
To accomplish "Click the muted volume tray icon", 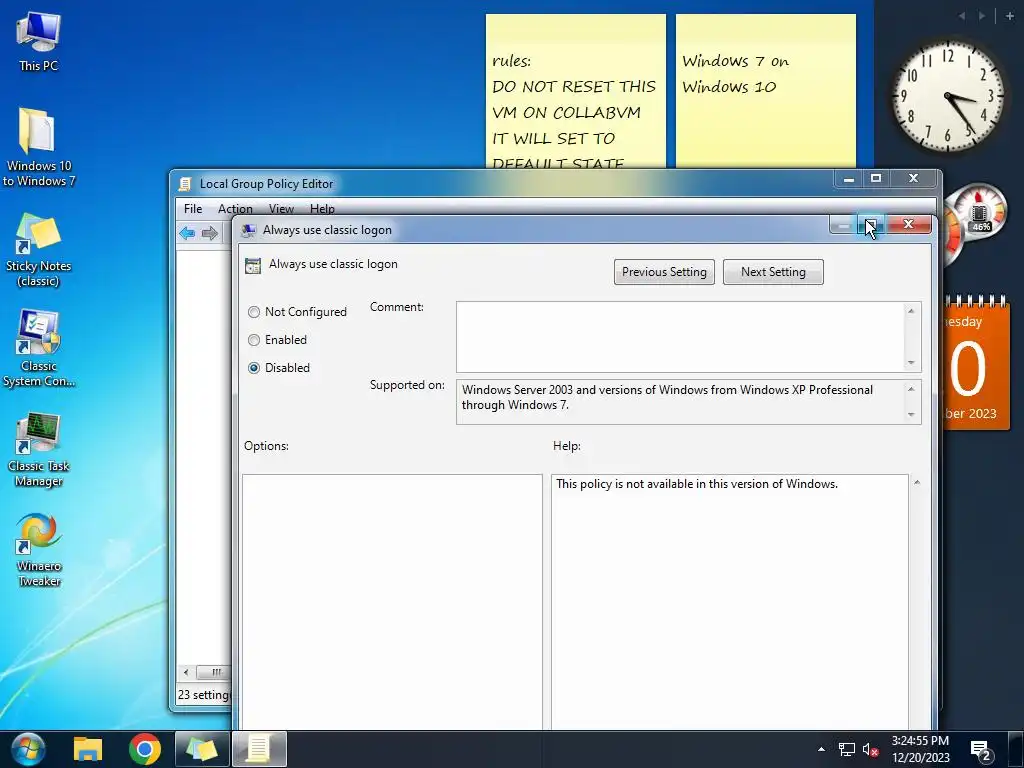I will tap(871, 750).
